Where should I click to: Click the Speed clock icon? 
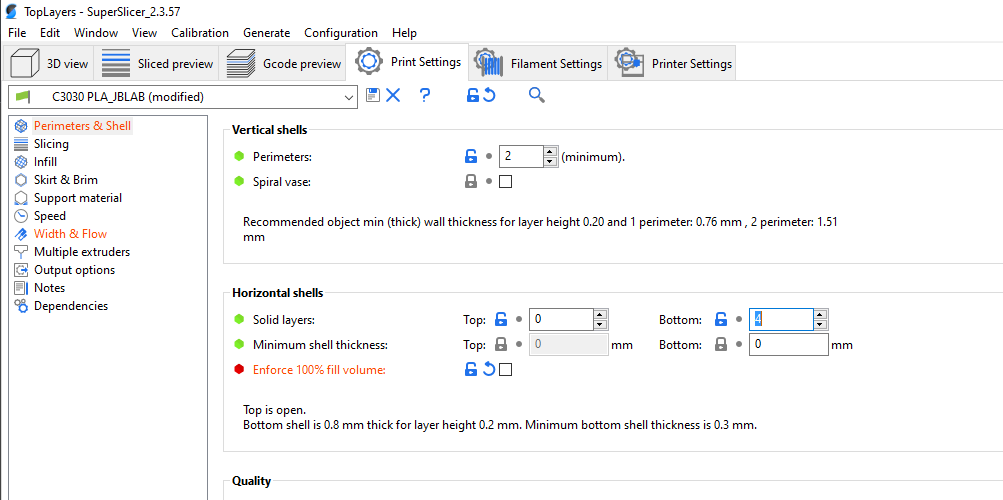(21, 215)
